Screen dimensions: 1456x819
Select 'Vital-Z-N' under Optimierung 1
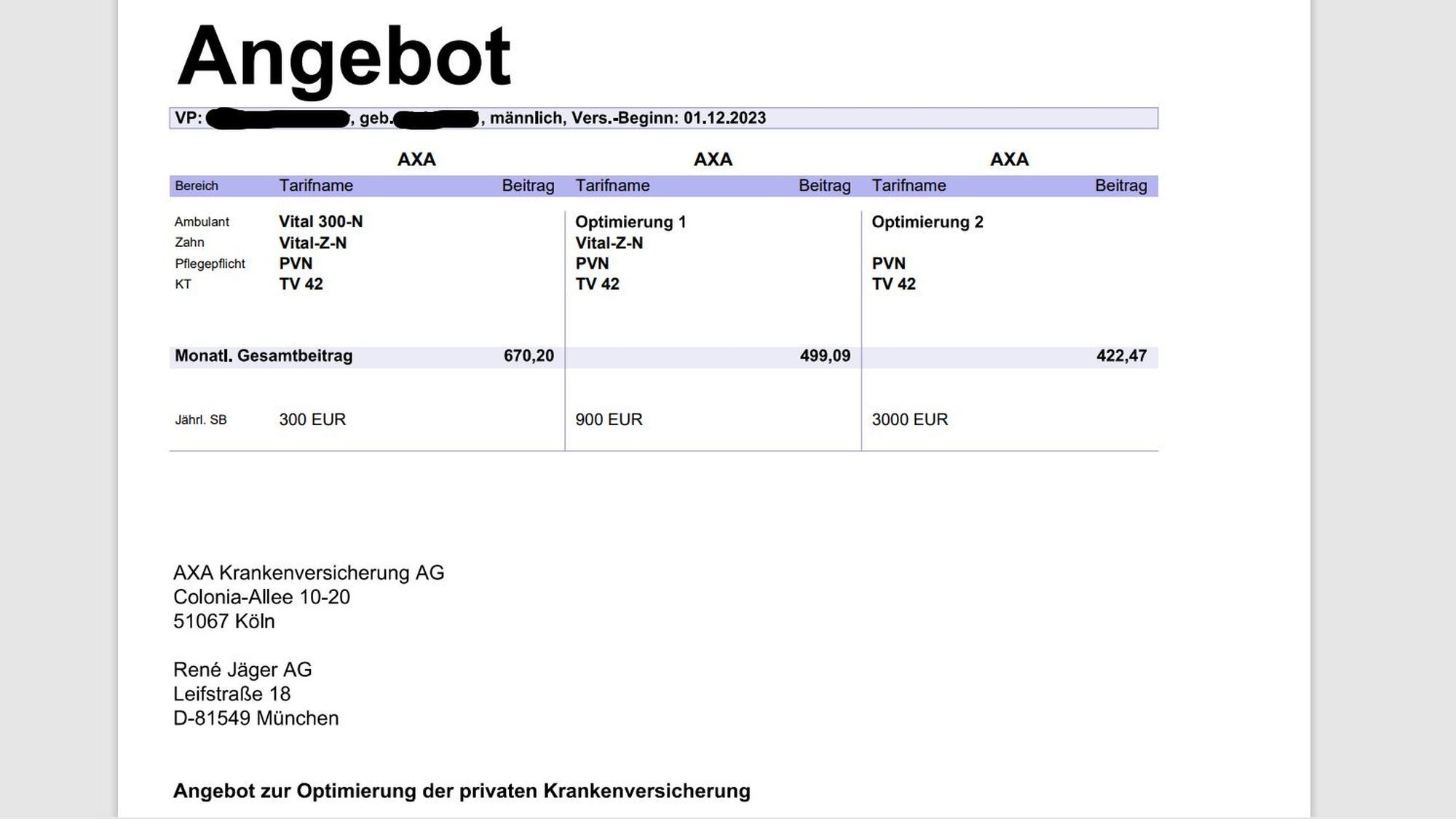pyautogui.click(x=609, y=242)
